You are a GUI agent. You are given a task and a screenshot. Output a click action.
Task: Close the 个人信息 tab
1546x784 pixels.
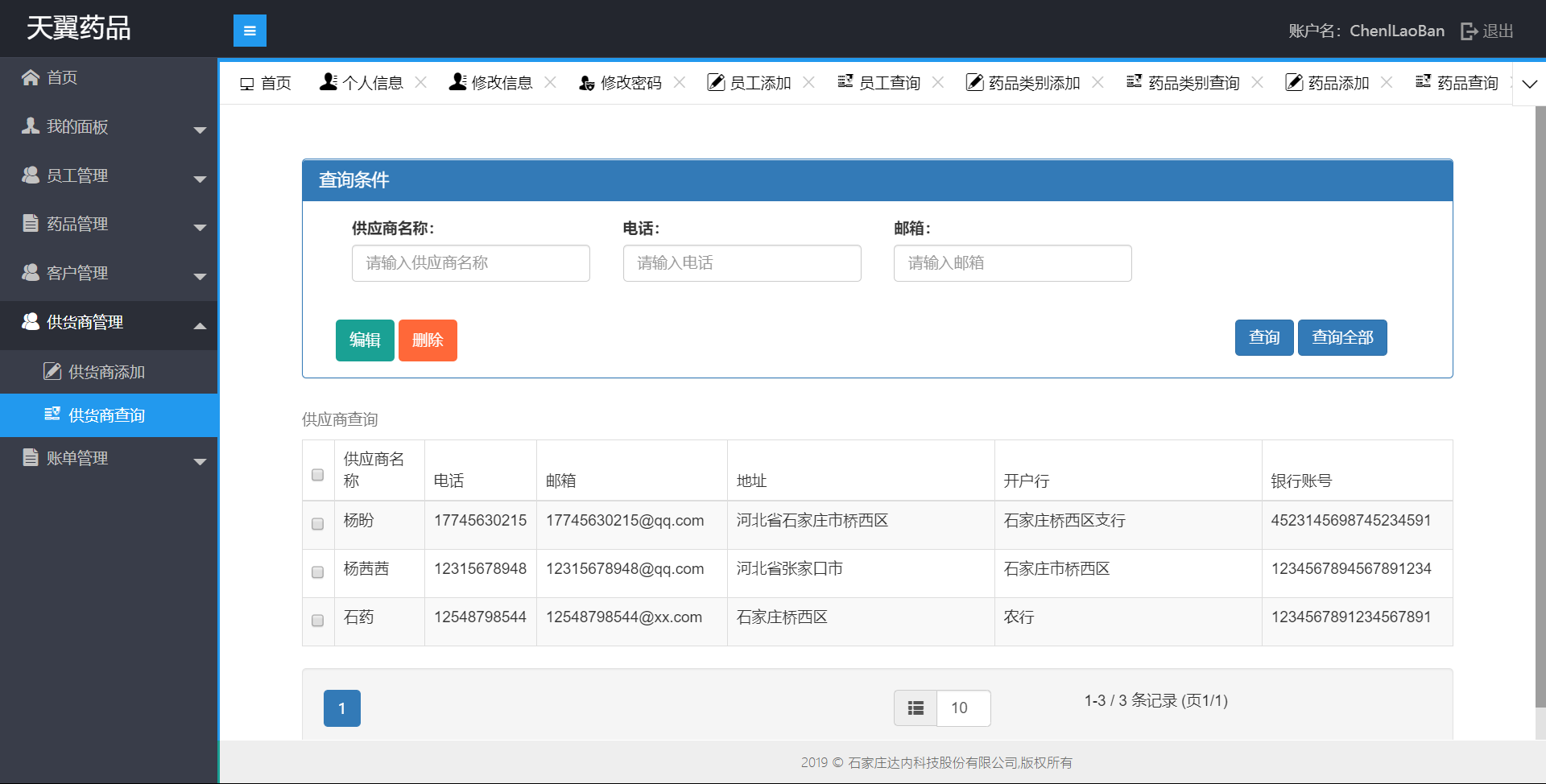coord(421,82)
